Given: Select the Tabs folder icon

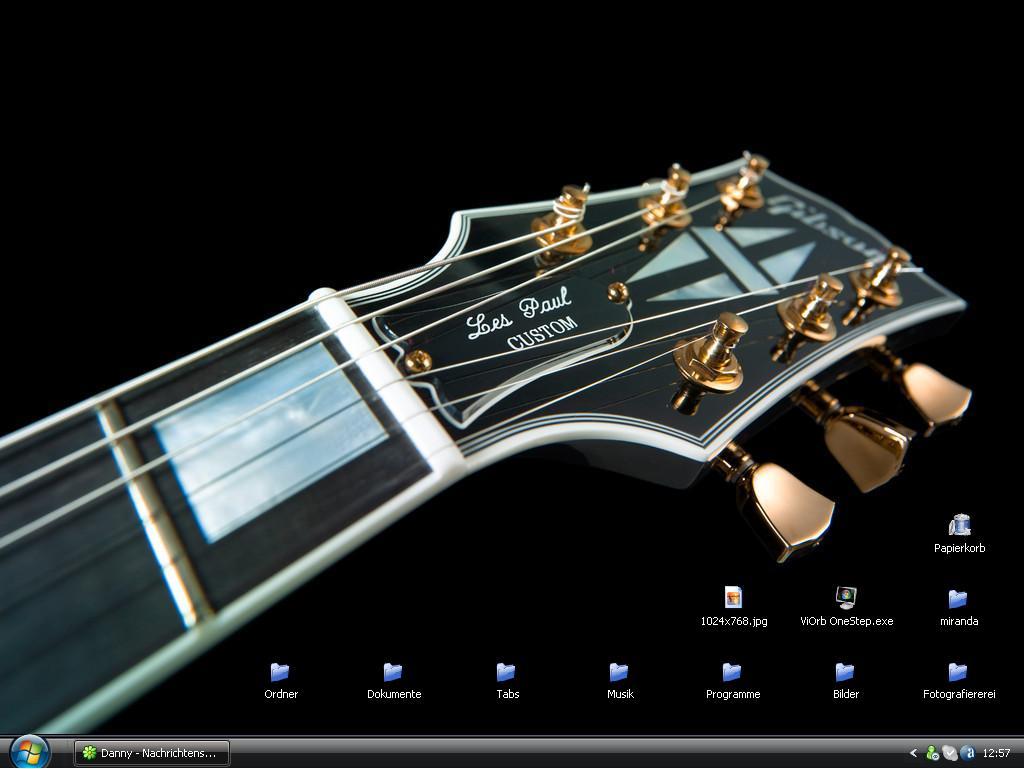Looking at the screenshot, I should point(506,672).
